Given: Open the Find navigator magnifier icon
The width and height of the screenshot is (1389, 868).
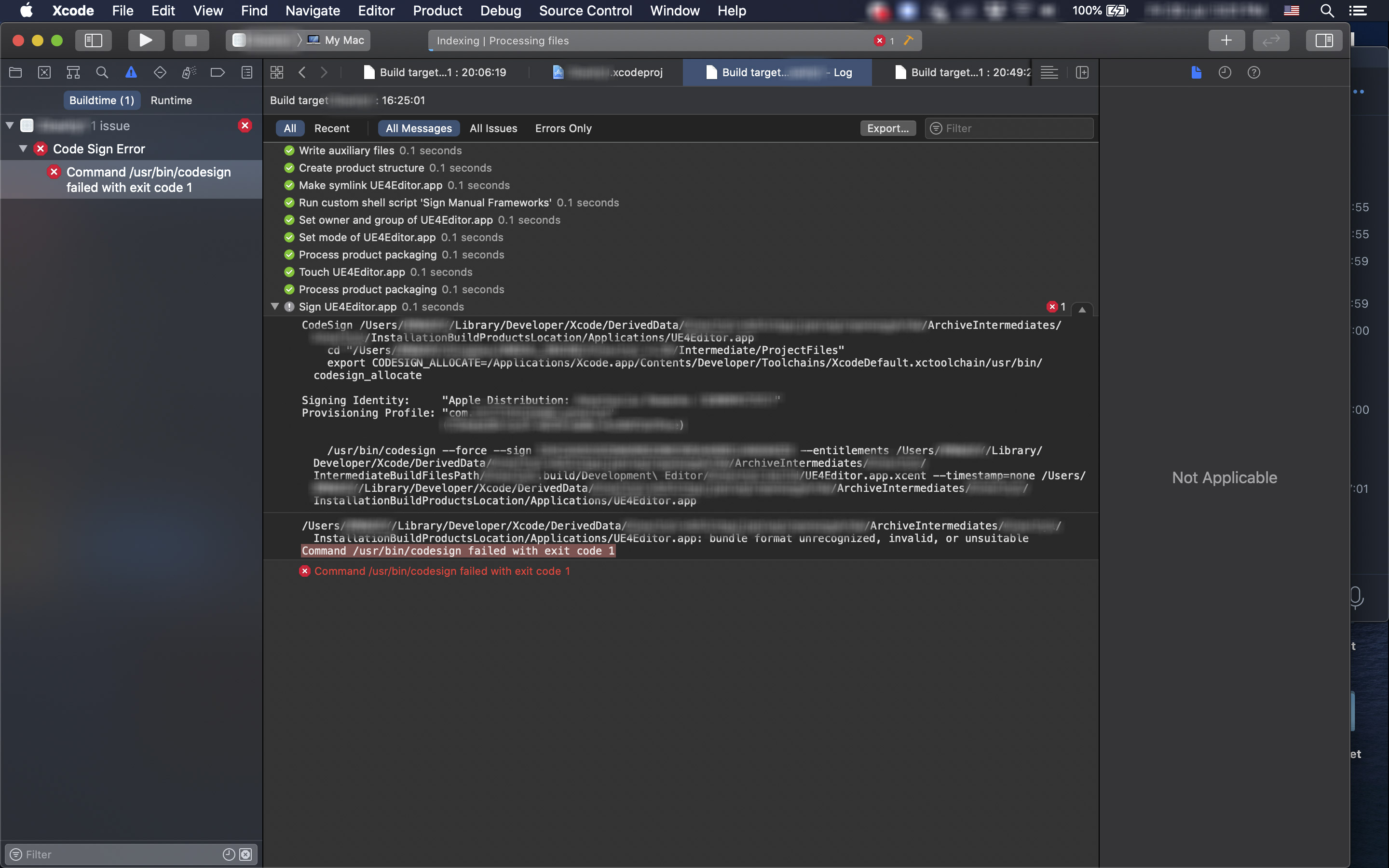Looking at the screenshot, I should pyautogui.click(x=102, y=72).
